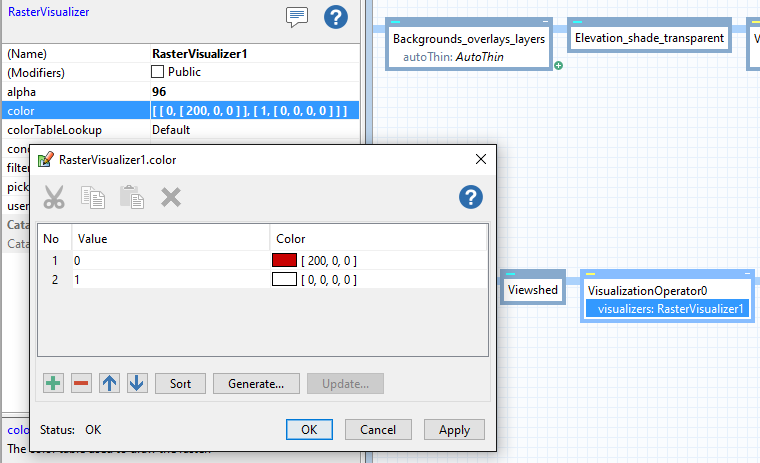
Task: Select the Viewshed node in the graph
Action: click(x=533, y=289)
